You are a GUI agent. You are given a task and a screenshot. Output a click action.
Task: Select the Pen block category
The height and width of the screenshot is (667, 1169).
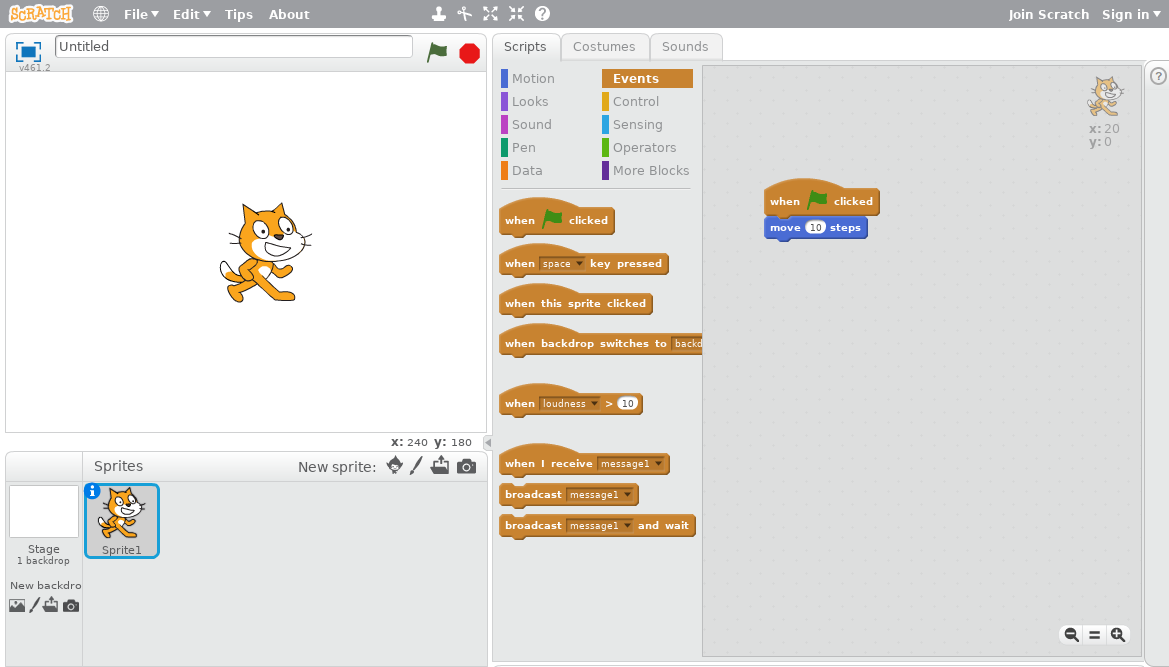523,148
